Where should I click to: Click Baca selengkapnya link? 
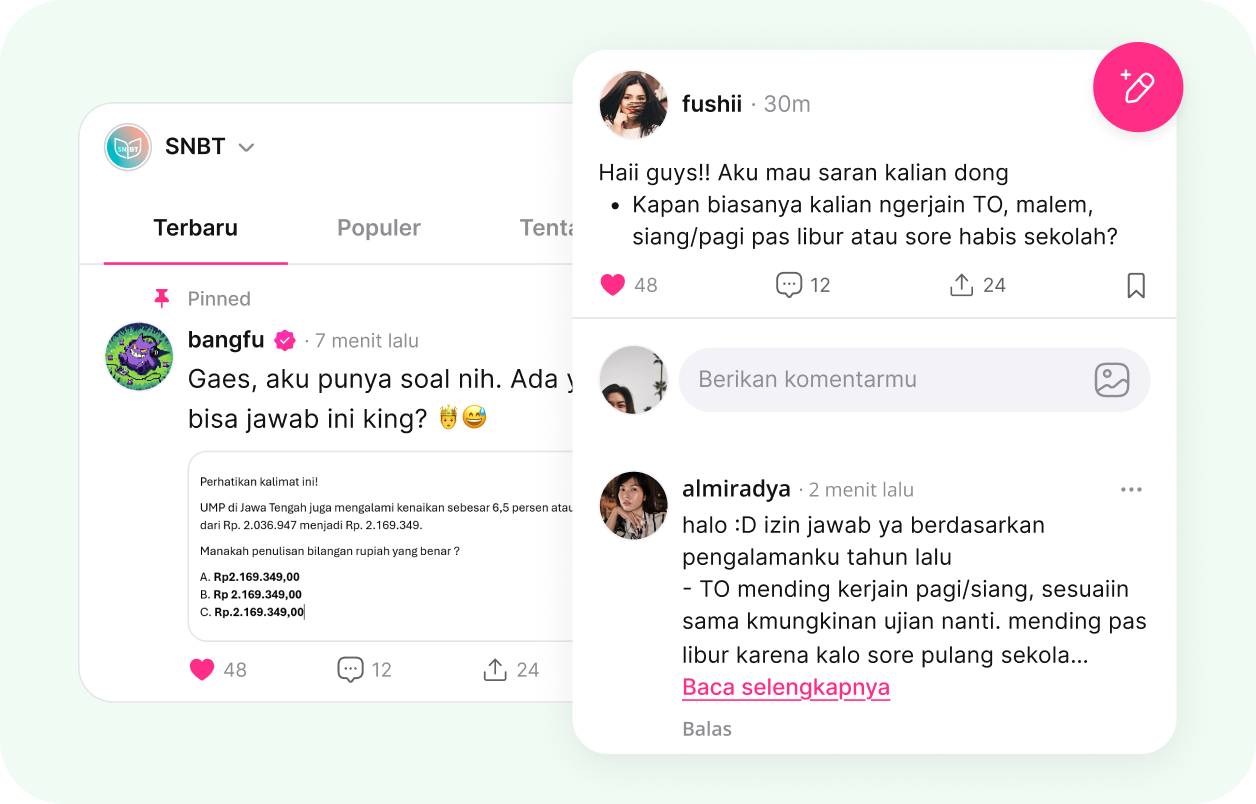tap(786, 688)
